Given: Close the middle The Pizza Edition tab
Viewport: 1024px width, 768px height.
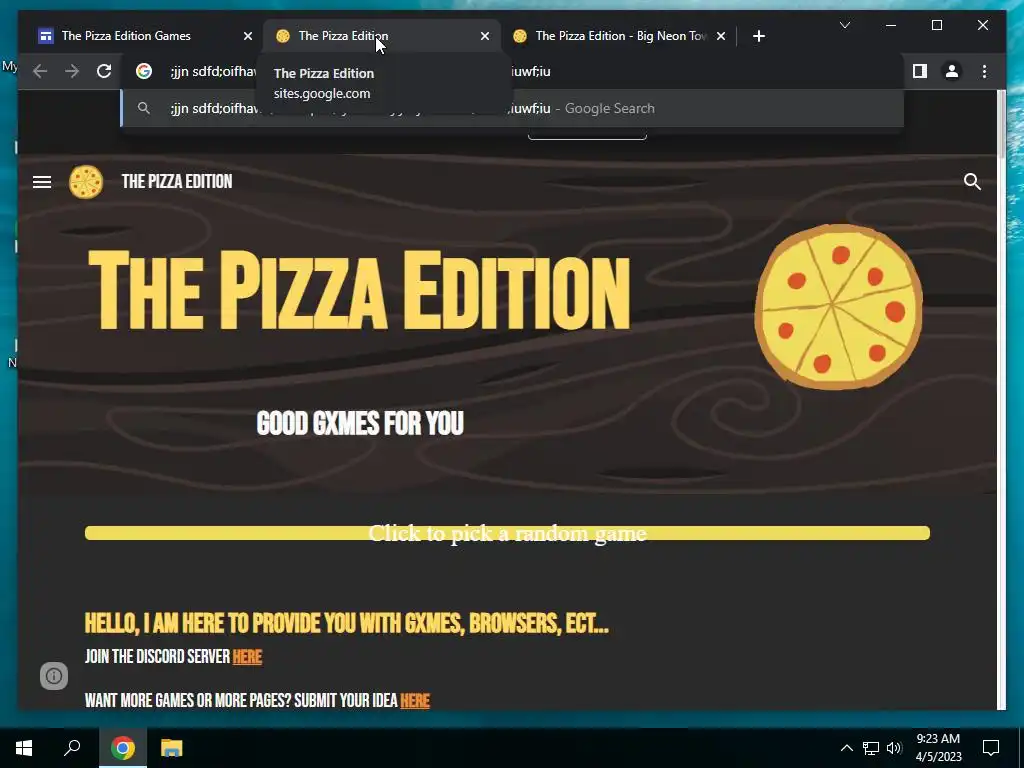Looking at the screenshot, I should pos(485,36).
